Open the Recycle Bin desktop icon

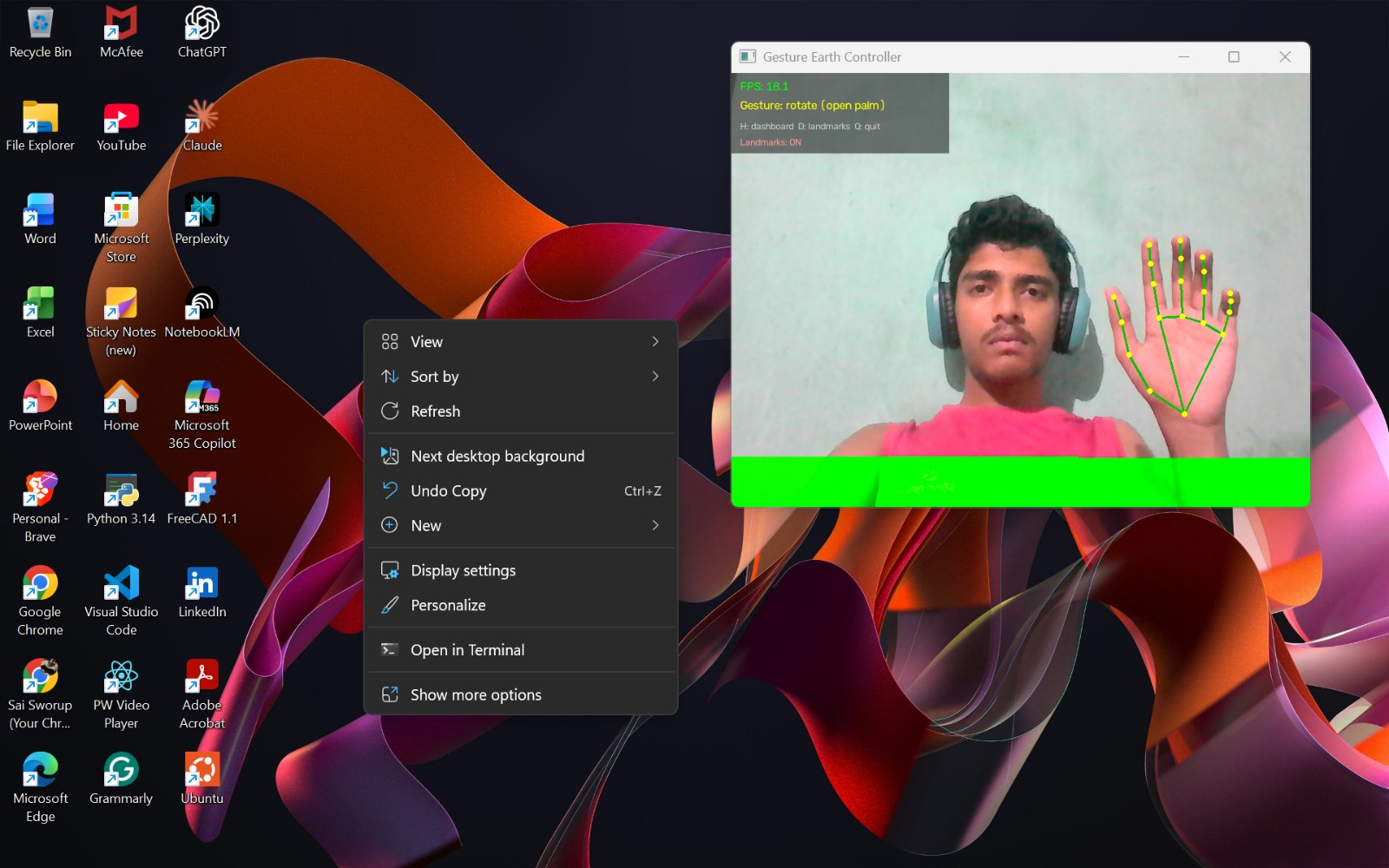pyautogui.click(x=40, y=33)
